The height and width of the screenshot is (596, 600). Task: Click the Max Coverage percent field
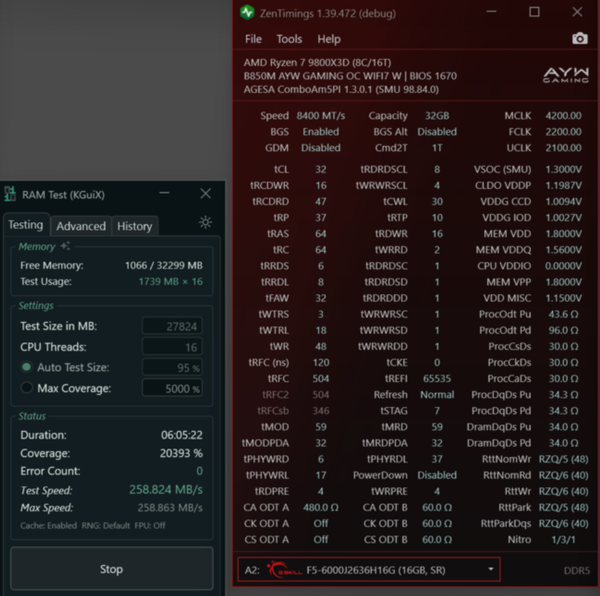pos(172,388)
